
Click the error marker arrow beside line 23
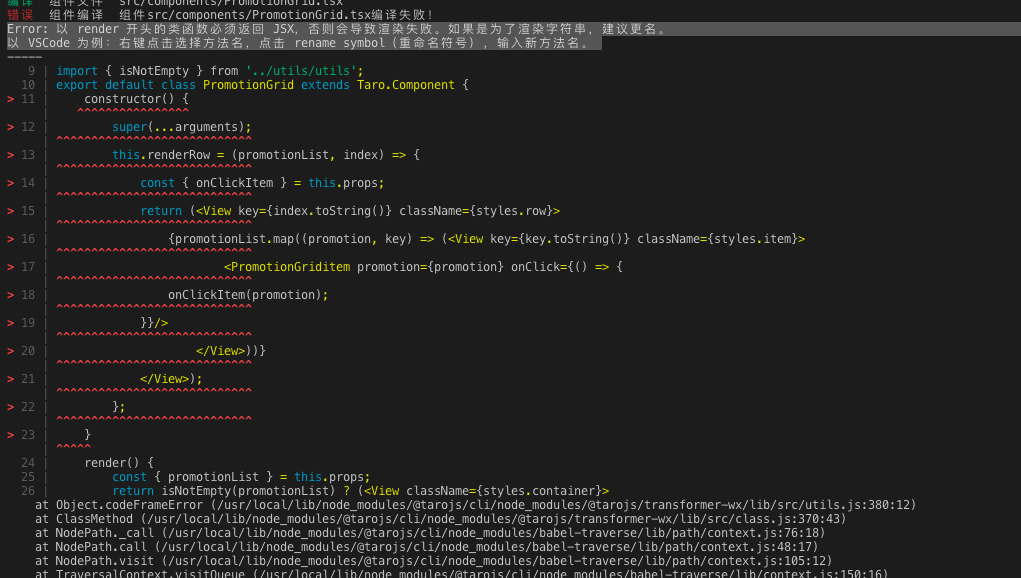(x=10, y=435)
